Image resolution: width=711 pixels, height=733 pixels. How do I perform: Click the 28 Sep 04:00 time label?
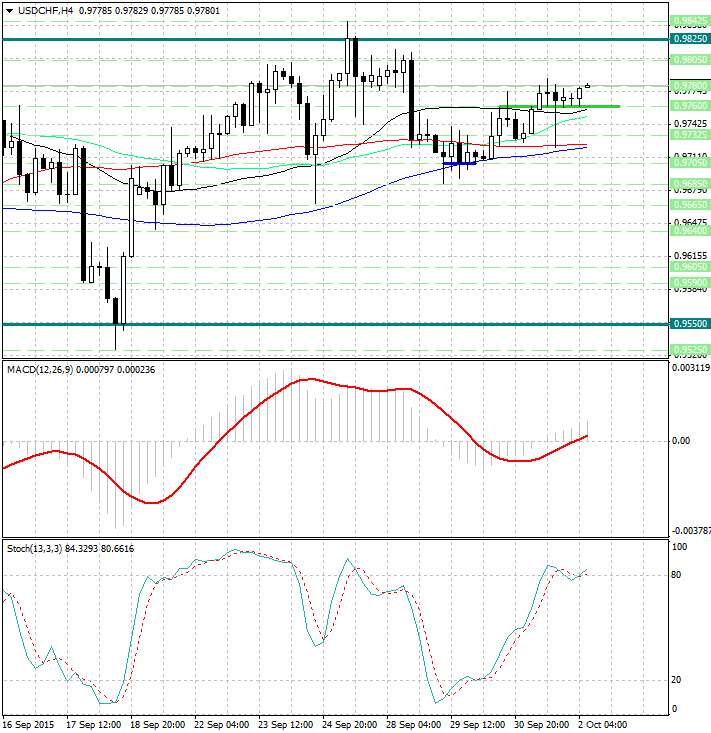[x=414, y=725]
